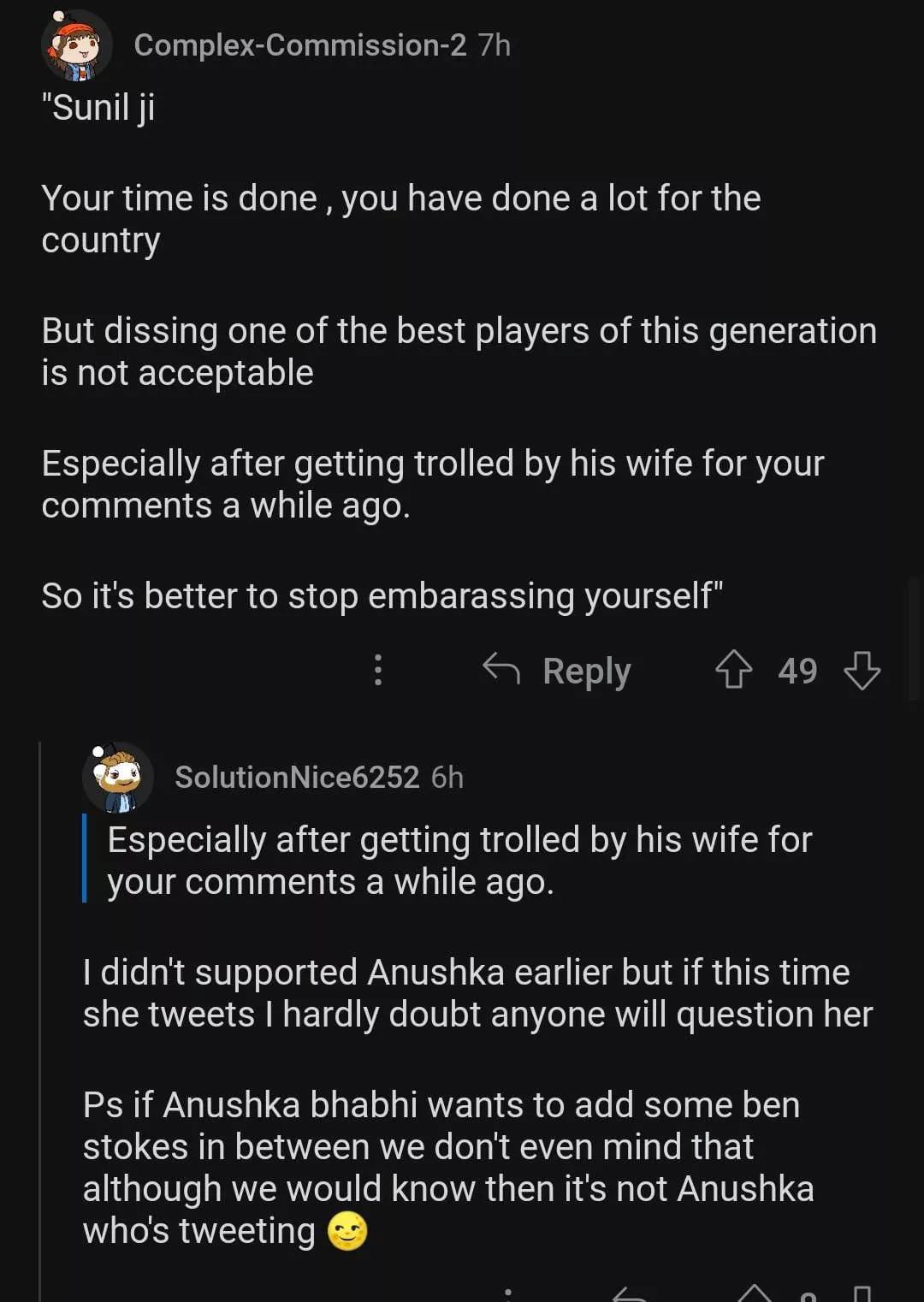The image size is (924, 1302).
Task: Upvote the Complex-Commission-2 comment
Action: click(733, 670)
